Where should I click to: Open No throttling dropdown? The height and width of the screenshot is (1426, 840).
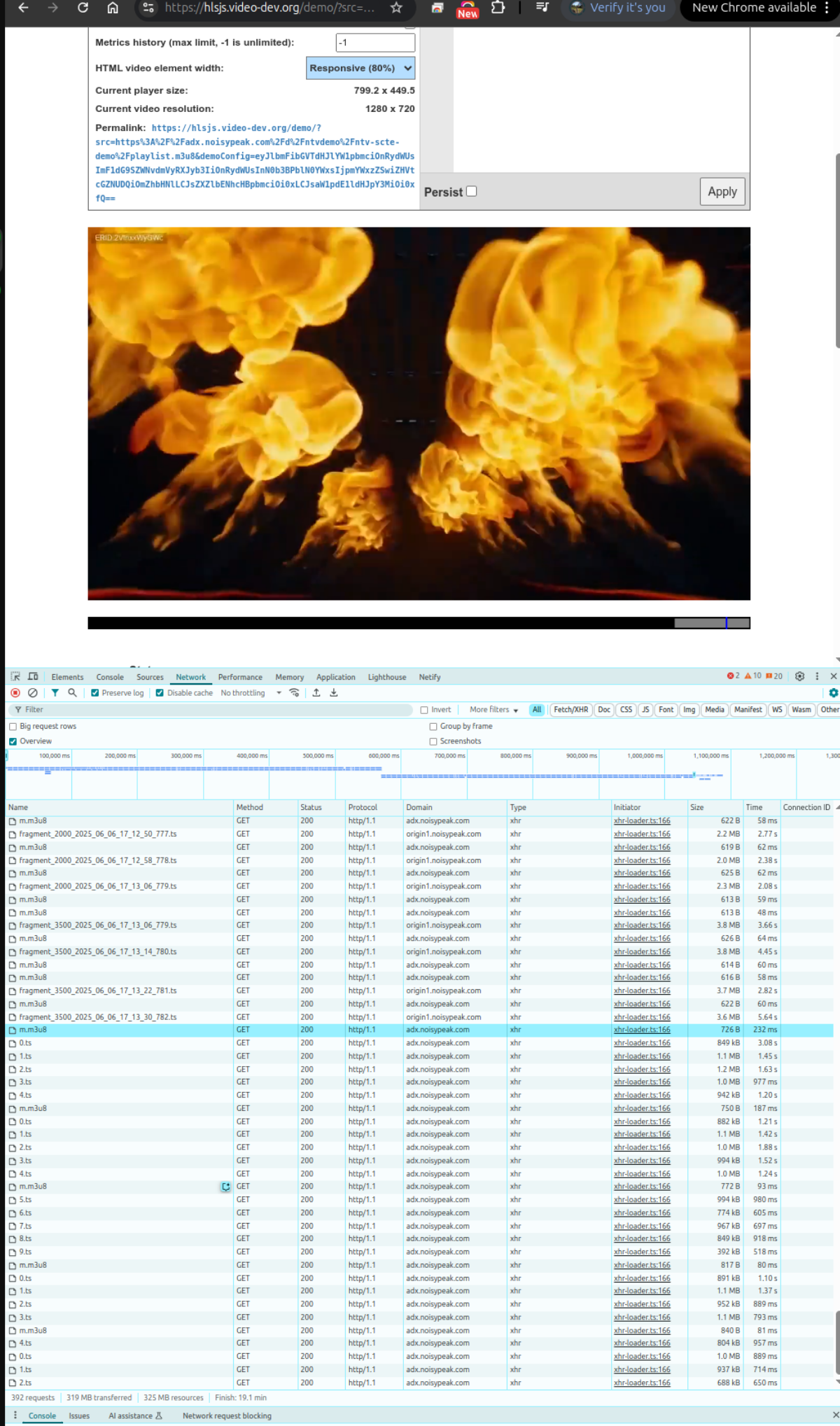tap(251, 693)
